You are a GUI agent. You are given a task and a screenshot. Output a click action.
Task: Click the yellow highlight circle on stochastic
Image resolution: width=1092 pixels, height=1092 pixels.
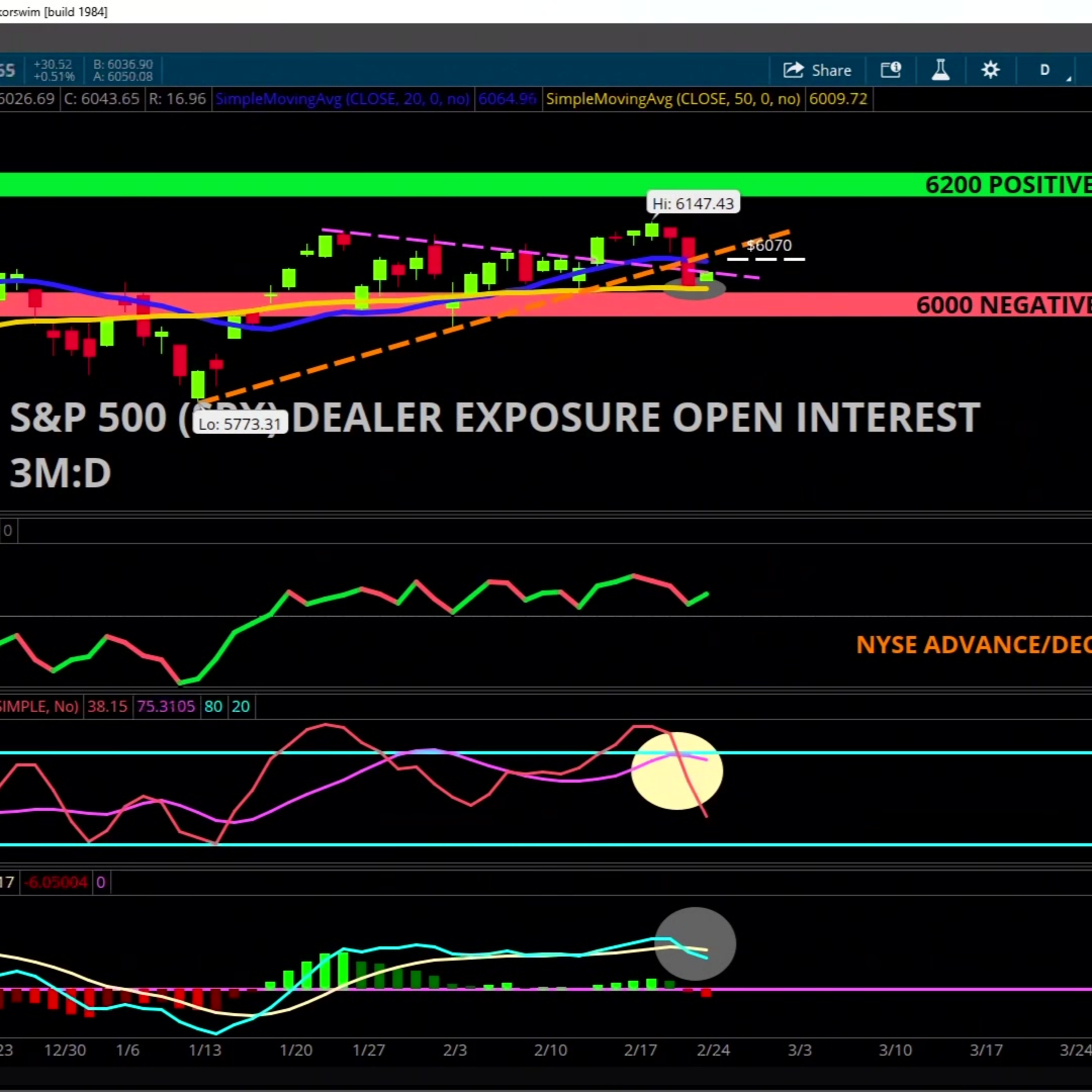click(677, 771)
